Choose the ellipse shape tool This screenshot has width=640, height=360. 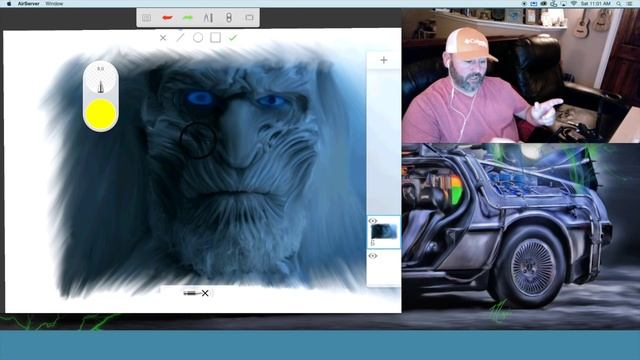click(x=198, y=38)
